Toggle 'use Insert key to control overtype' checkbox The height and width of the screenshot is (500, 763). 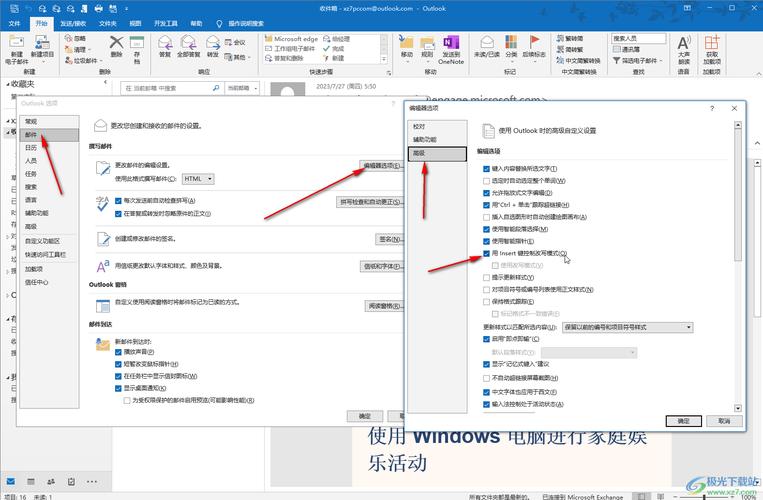pyautogui.click(x=486, y=253)
